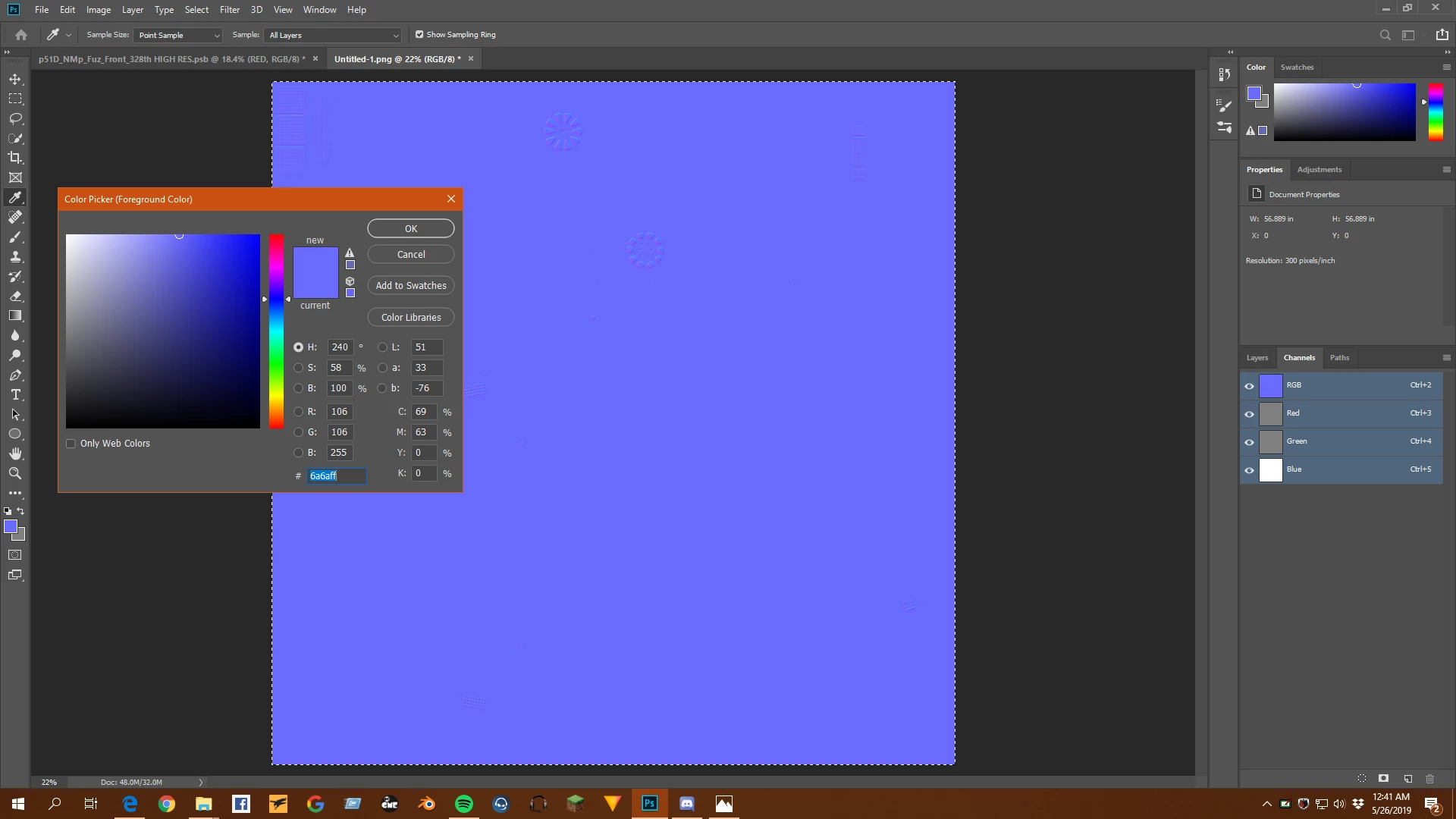The width and height of the screenshot is (1456, 819).
Task: Select the Eraser tool
Action: click(x=15, y=296)
